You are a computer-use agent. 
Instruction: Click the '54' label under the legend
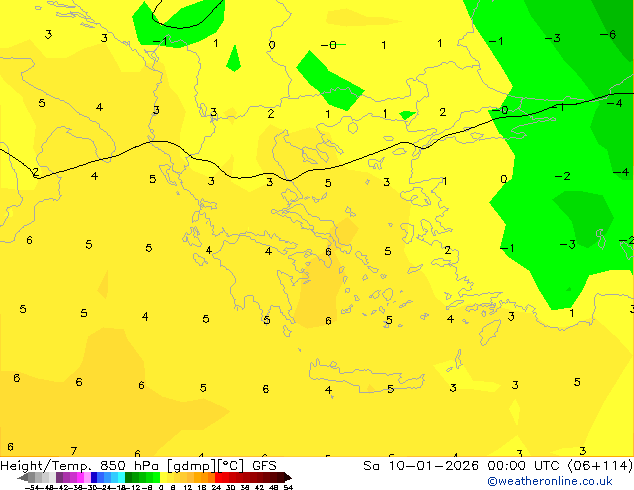[x=288, y=488]
